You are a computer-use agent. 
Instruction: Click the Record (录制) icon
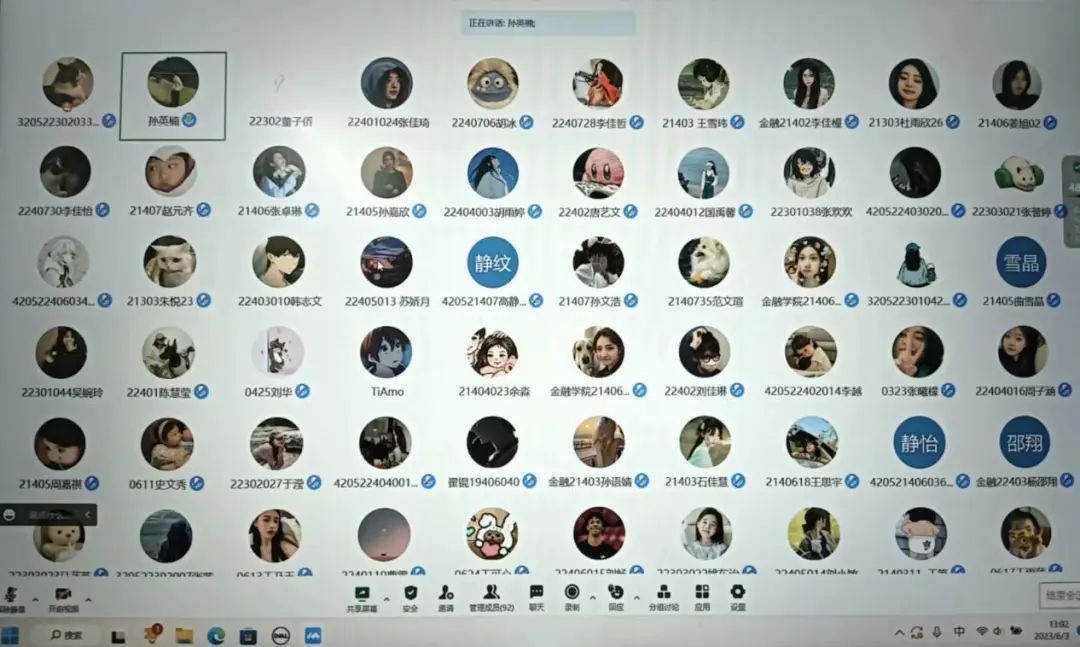point(572,595)
